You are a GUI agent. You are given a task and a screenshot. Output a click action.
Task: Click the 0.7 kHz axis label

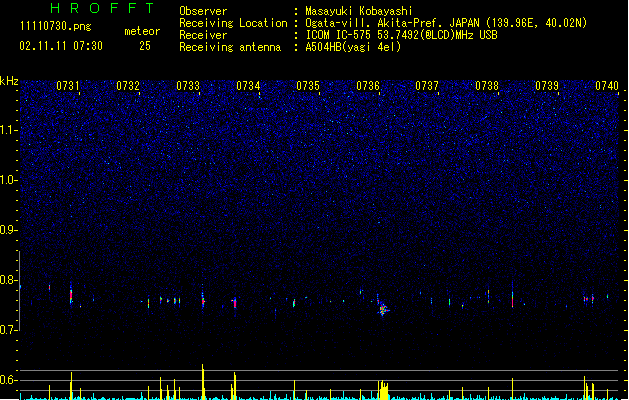coord(8,330)
